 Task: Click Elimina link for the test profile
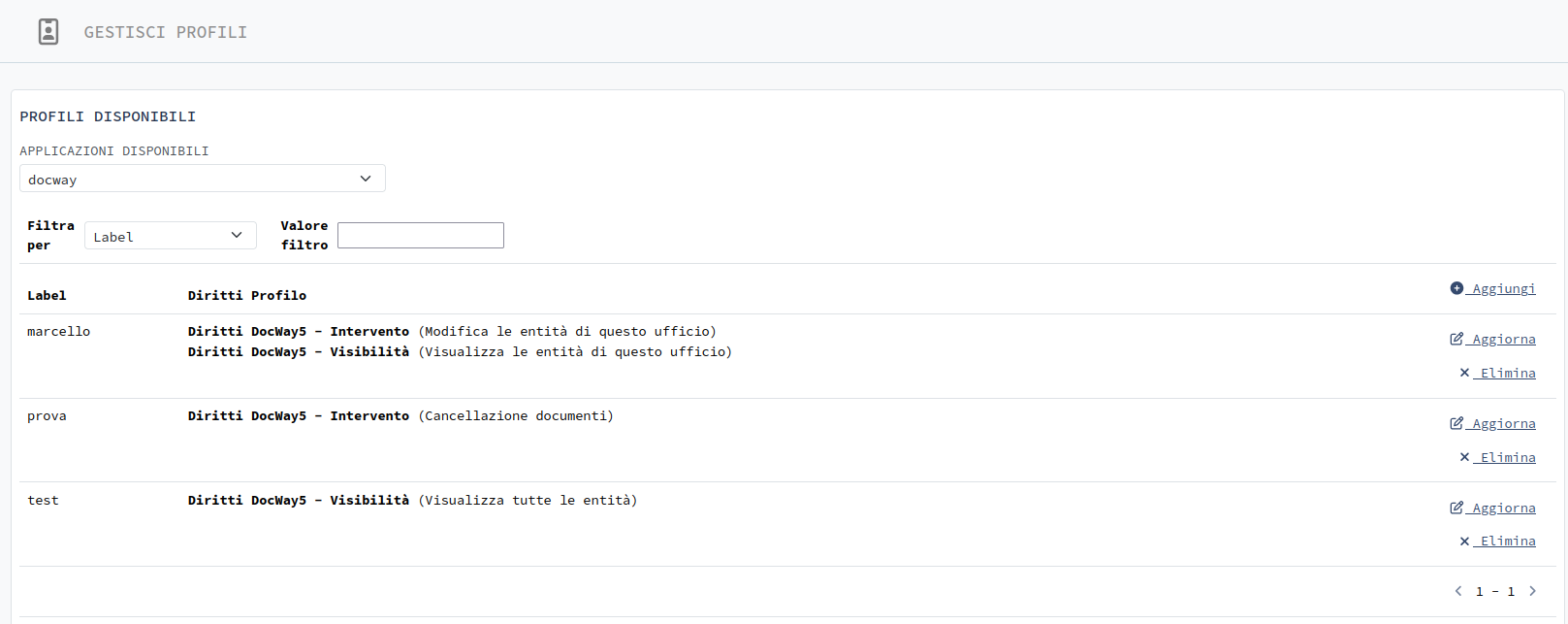click(1508, 542)
